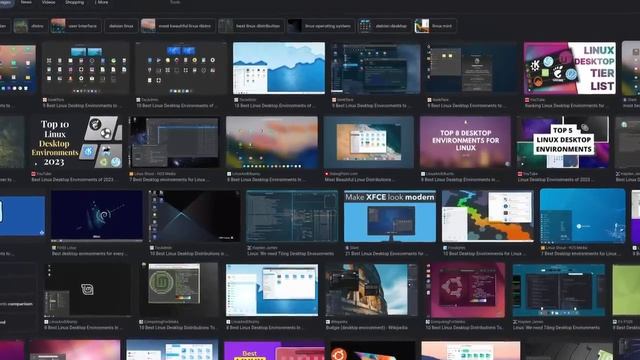Open the black Linux Mint logo thumbnail
This screenshot has height=360, width=640.
click(88, 290)
